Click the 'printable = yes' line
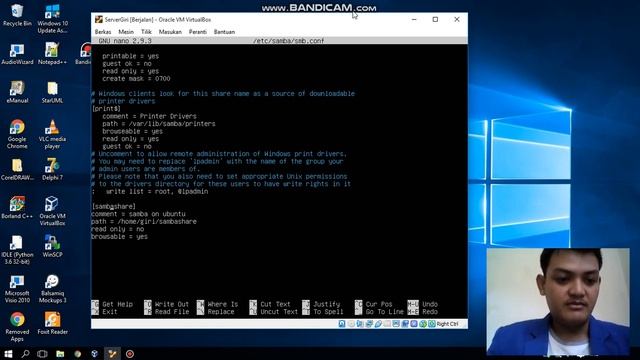This screenshot has height=360, width=640. pyautogui.click(x=131, y=56)
